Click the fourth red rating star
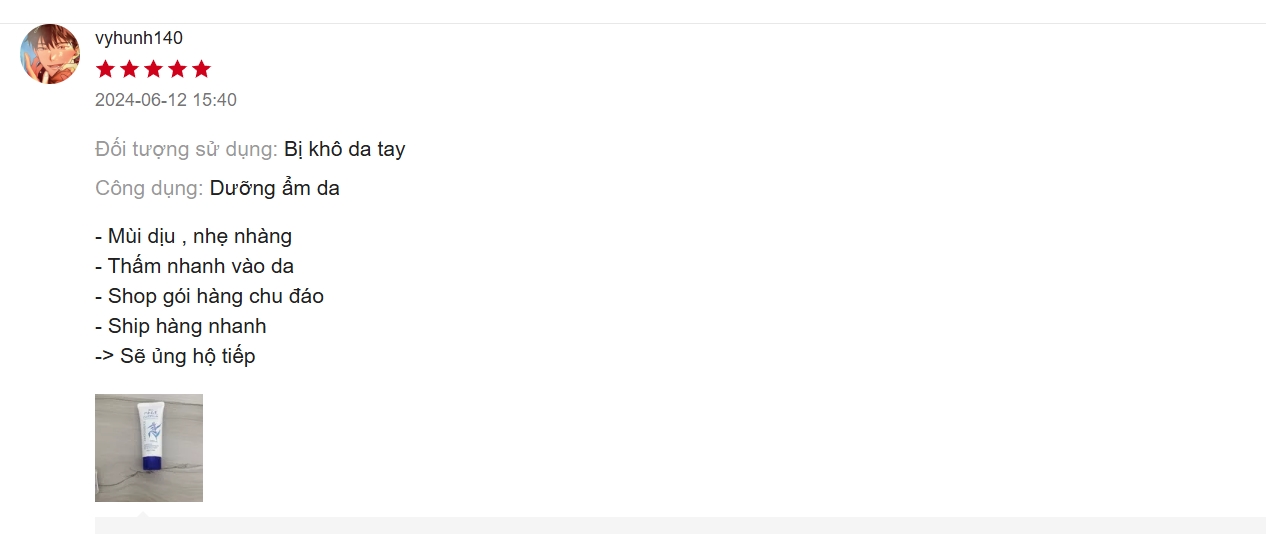Screen dimensions: 1266x534 click(x=177, y=69)
